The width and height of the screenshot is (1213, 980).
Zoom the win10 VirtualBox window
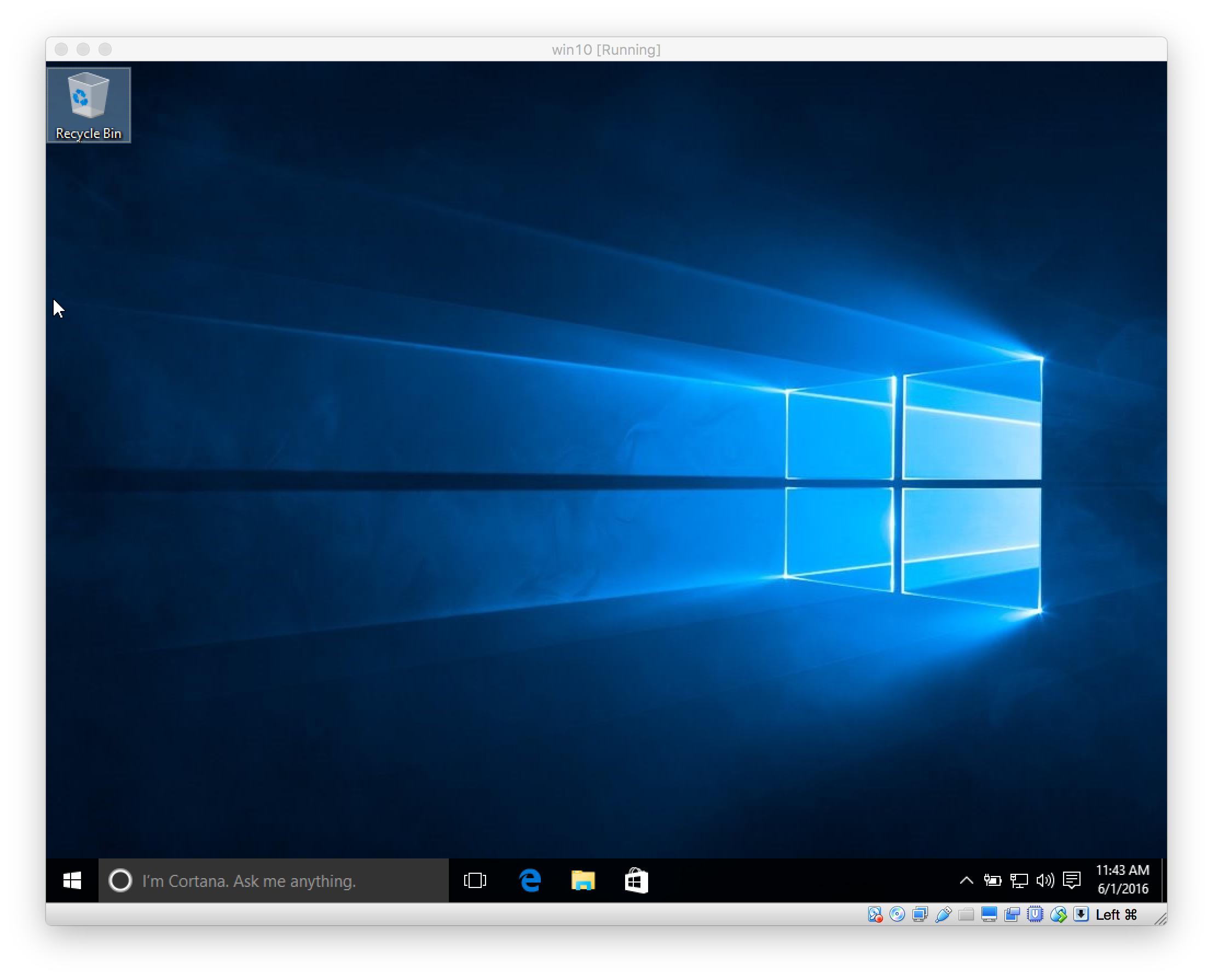click(105, 49)
